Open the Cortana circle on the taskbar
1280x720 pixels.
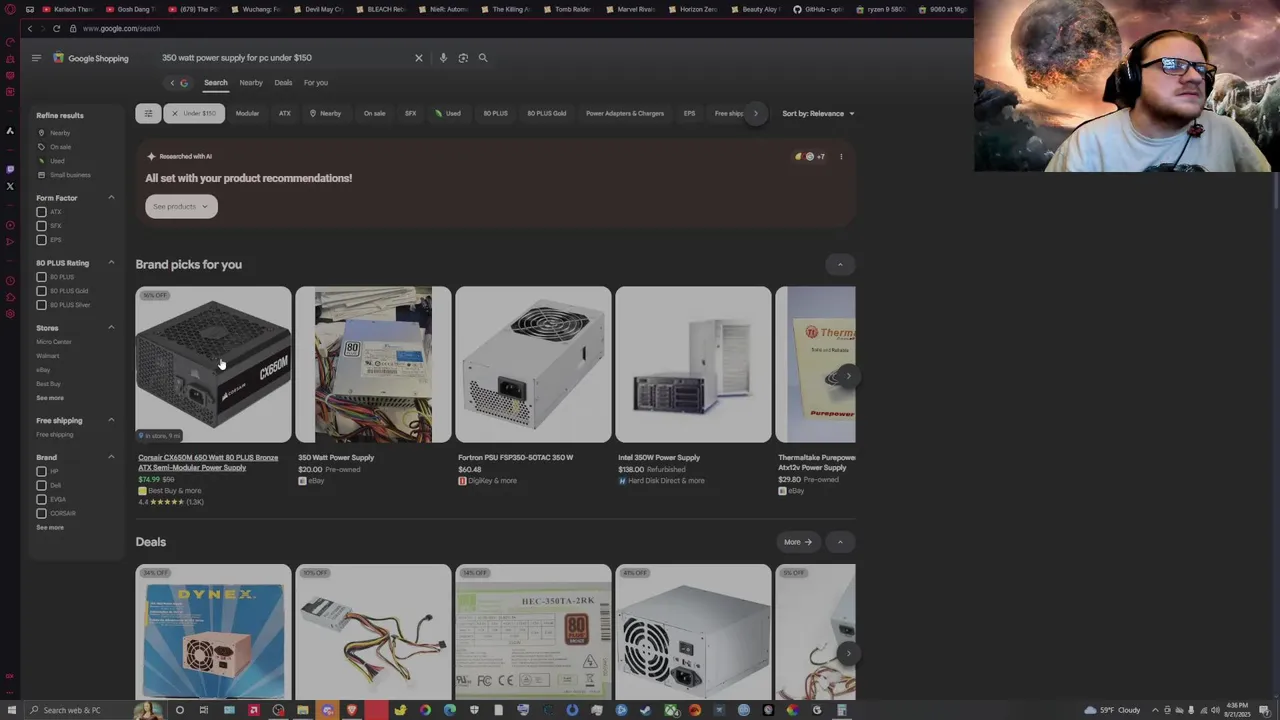pyautogui.click(x=180, y=710)
